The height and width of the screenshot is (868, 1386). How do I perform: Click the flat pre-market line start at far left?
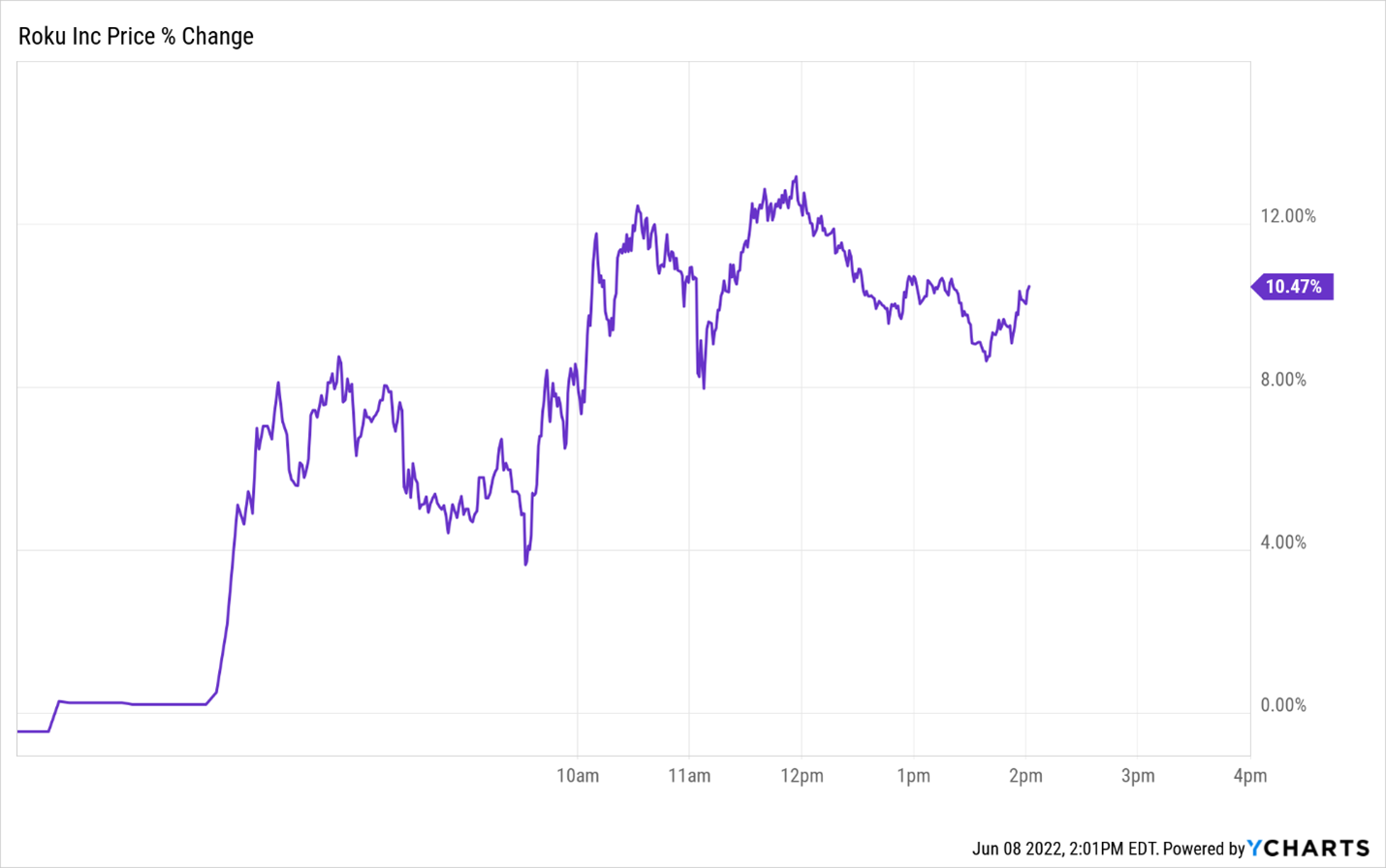(21, 731)
